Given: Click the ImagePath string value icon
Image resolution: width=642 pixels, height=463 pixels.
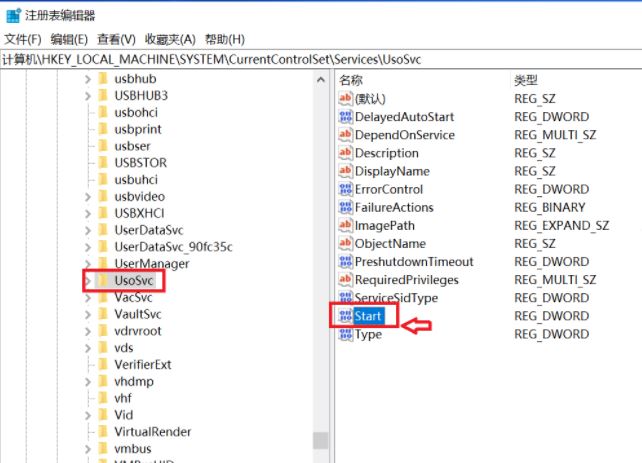Looking at the screenshot, I should point(345,225).
